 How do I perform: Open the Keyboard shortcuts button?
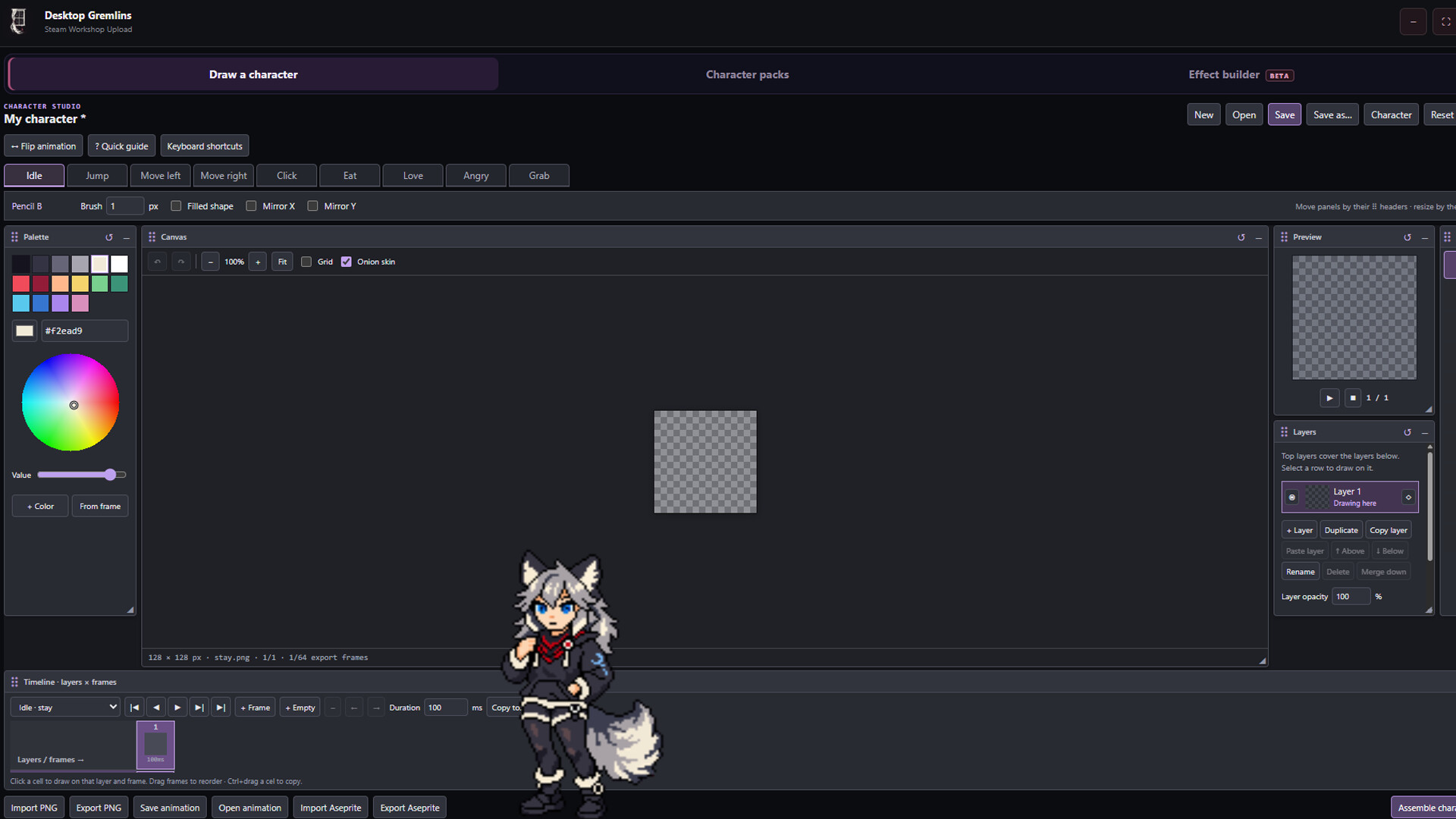point(205,146)
